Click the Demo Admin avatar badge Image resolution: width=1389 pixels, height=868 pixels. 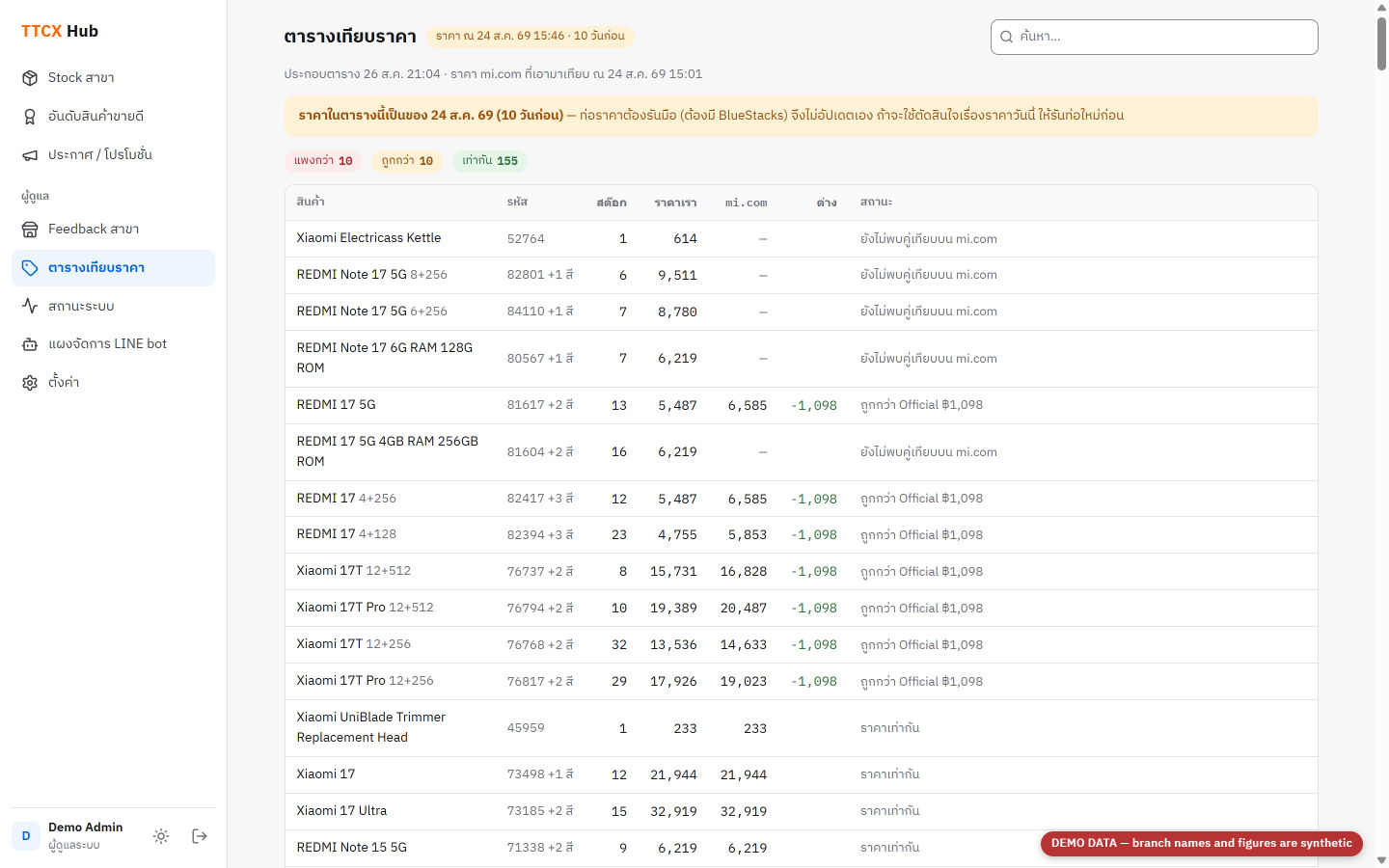click(x=26, y=836)
